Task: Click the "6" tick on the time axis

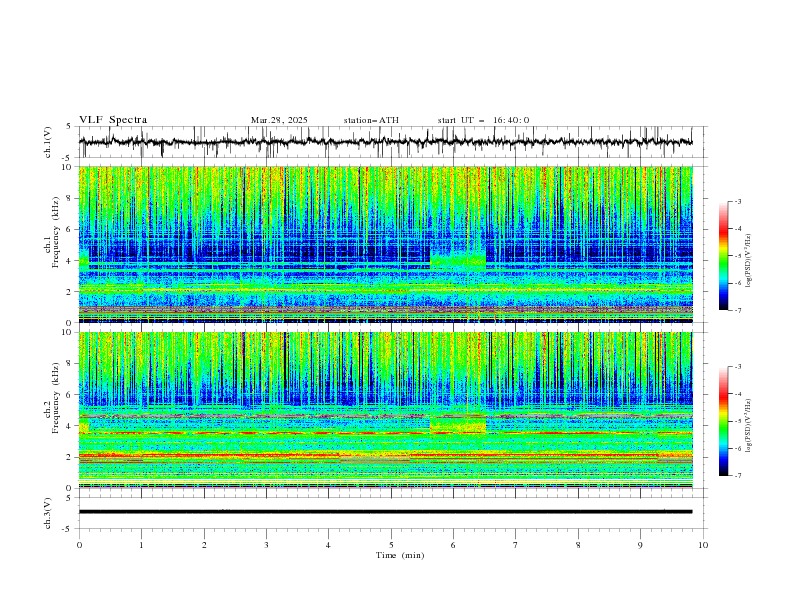Action: 453,545
